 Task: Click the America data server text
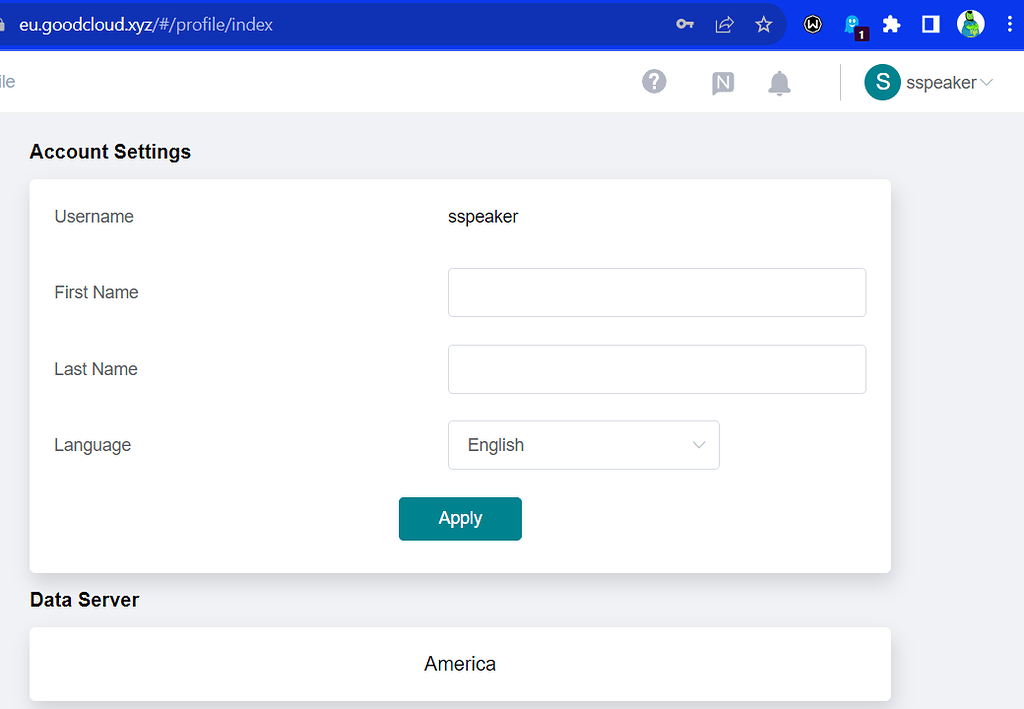(460, 664)
